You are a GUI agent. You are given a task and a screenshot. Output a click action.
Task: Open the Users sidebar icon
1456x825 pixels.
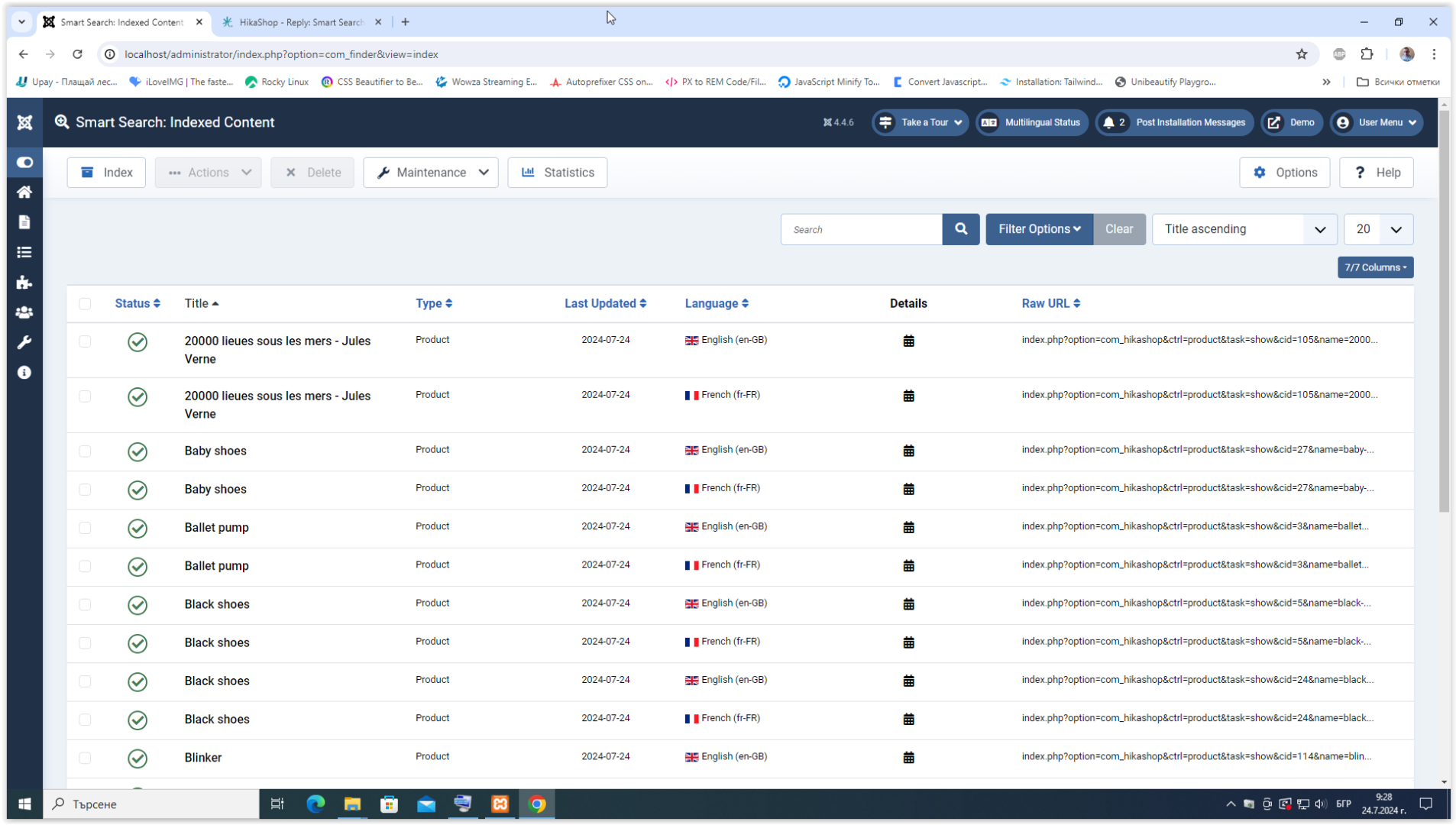[24, 312]
